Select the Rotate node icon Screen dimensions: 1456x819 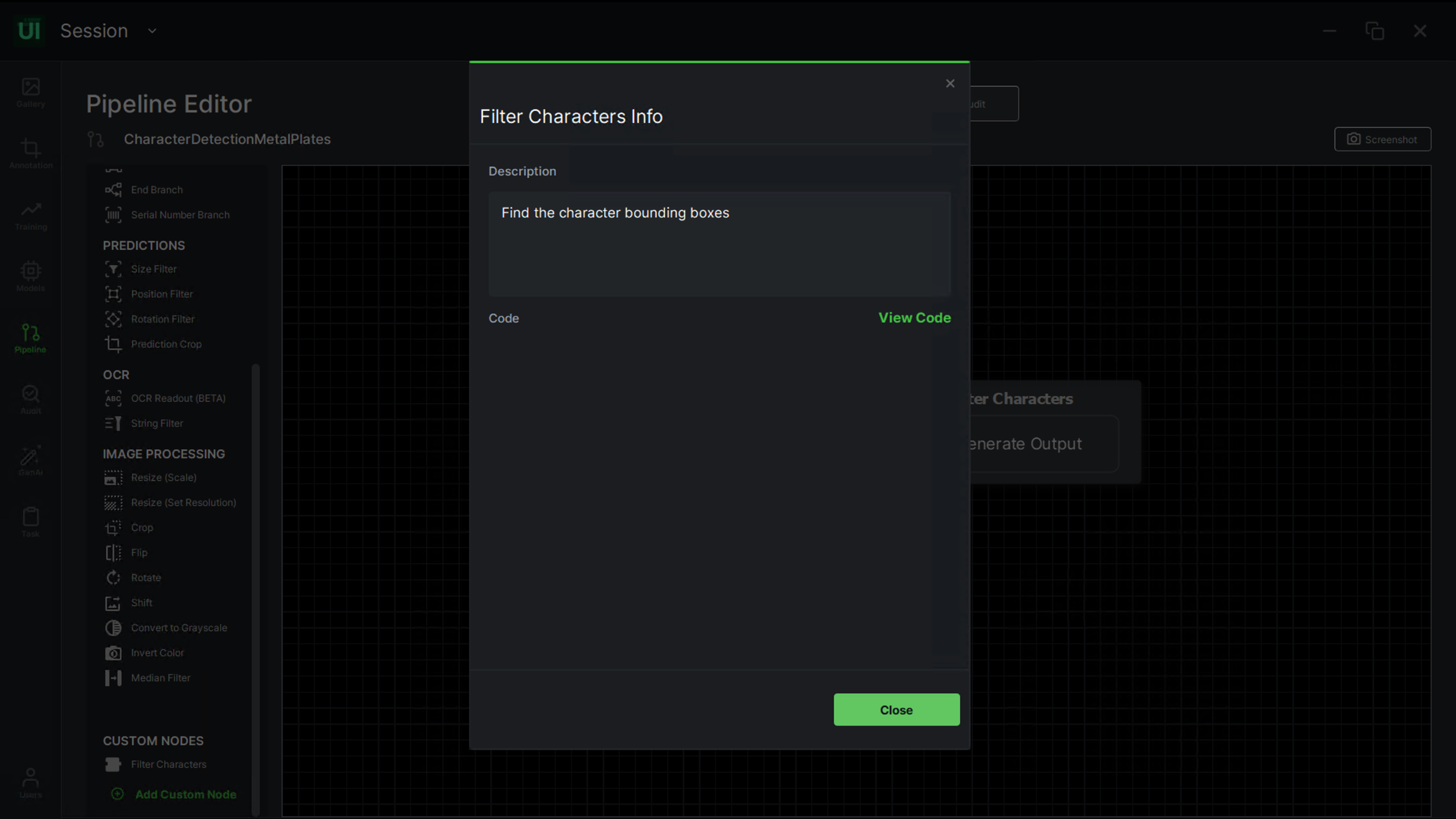(x=113, y=577)
